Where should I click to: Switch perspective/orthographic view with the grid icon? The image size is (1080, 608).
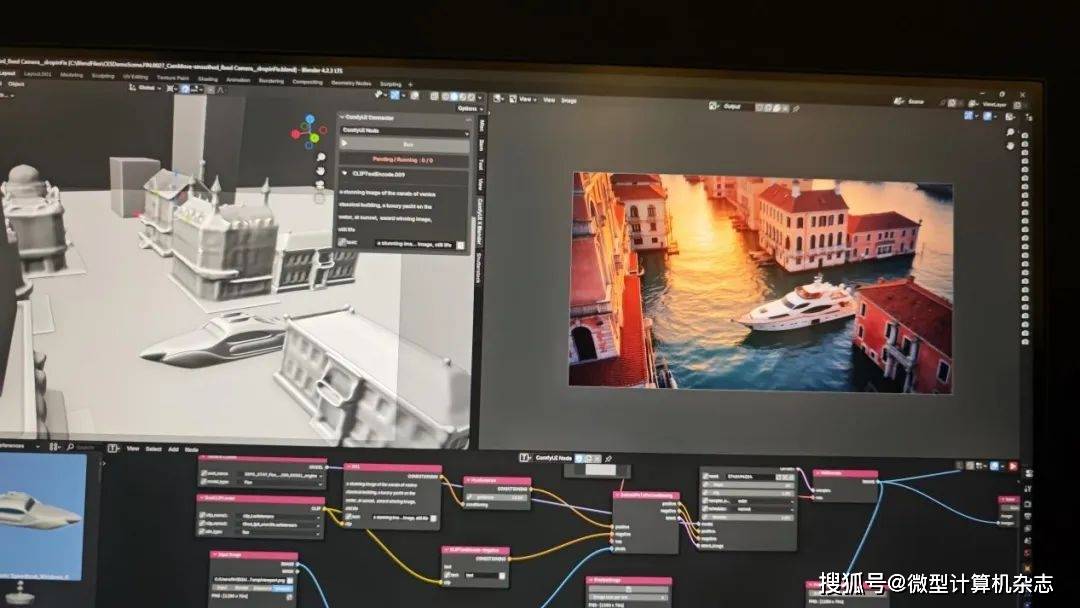point(320,198)
